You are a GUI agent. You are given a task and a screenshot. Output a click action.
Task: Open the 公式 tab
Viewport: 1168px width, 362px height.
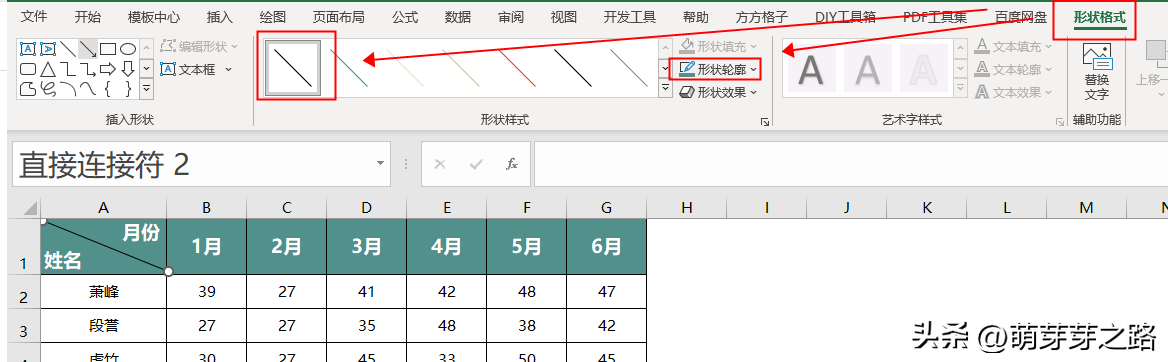click(404, 16)
